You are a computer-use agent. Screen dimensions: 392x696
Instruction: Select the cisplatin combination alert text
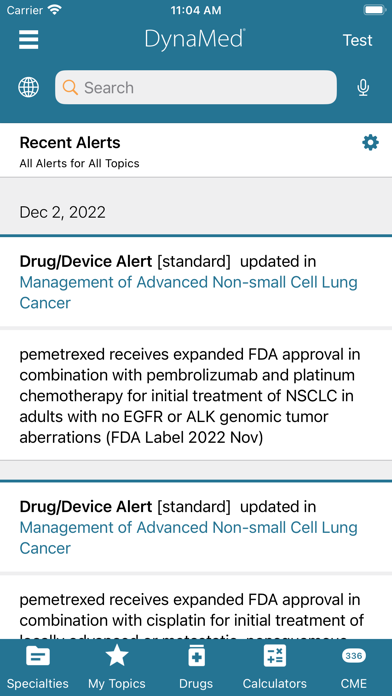(192, 619)
